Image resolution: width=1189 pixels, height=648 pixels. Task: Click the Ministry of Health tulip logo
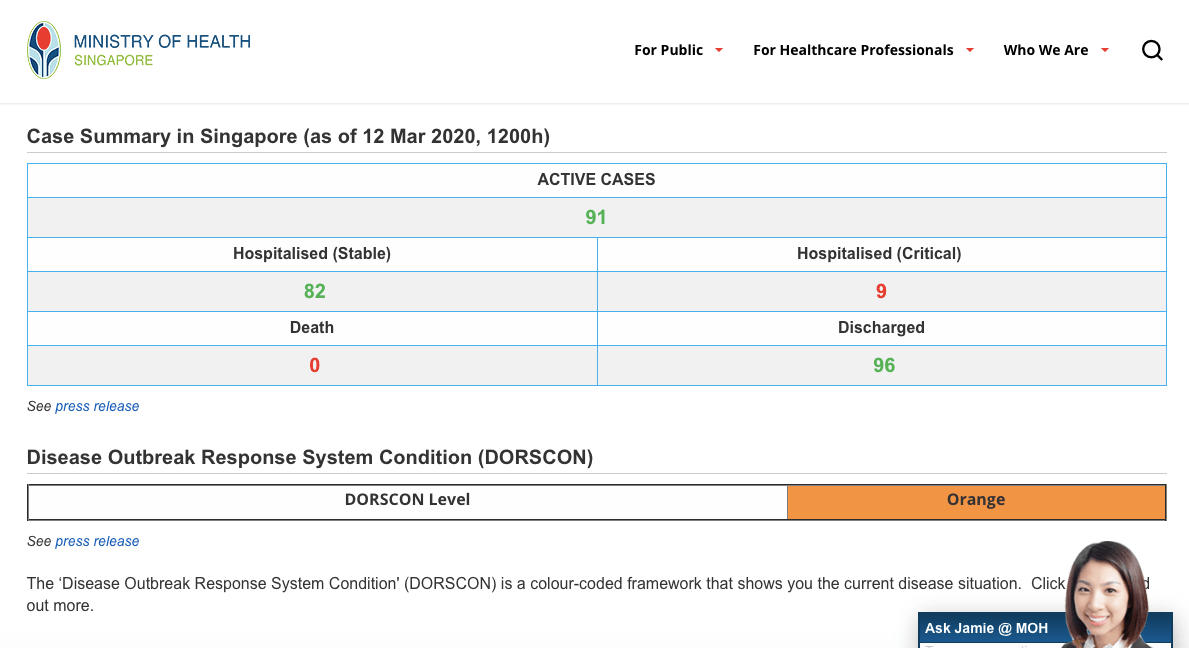(x=44, y=50)
